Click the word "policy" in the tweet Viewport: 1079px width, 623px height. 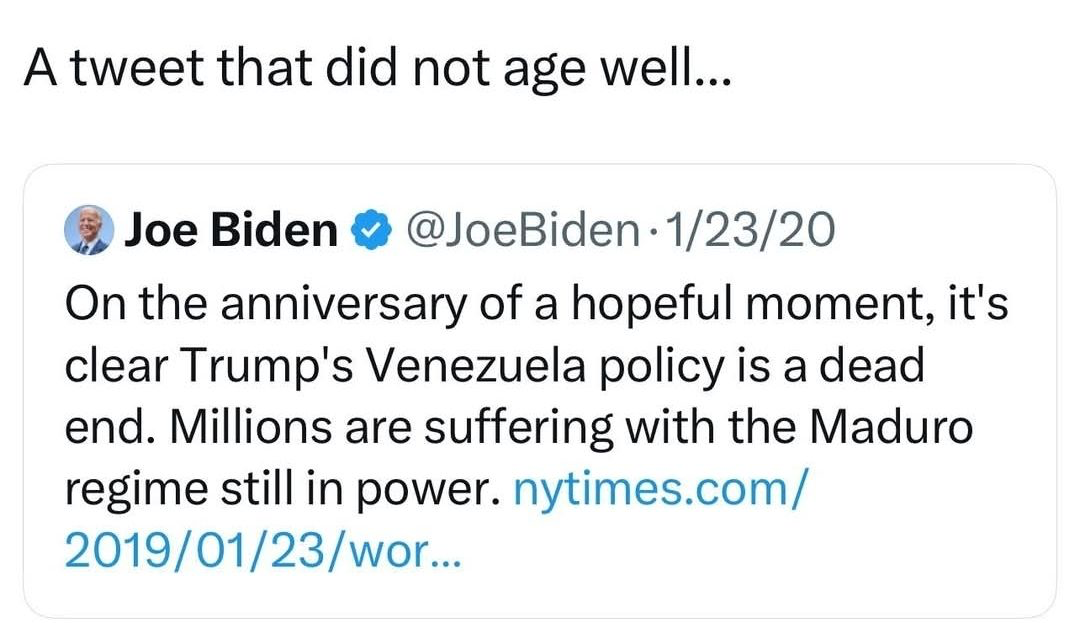click(660, 367)
